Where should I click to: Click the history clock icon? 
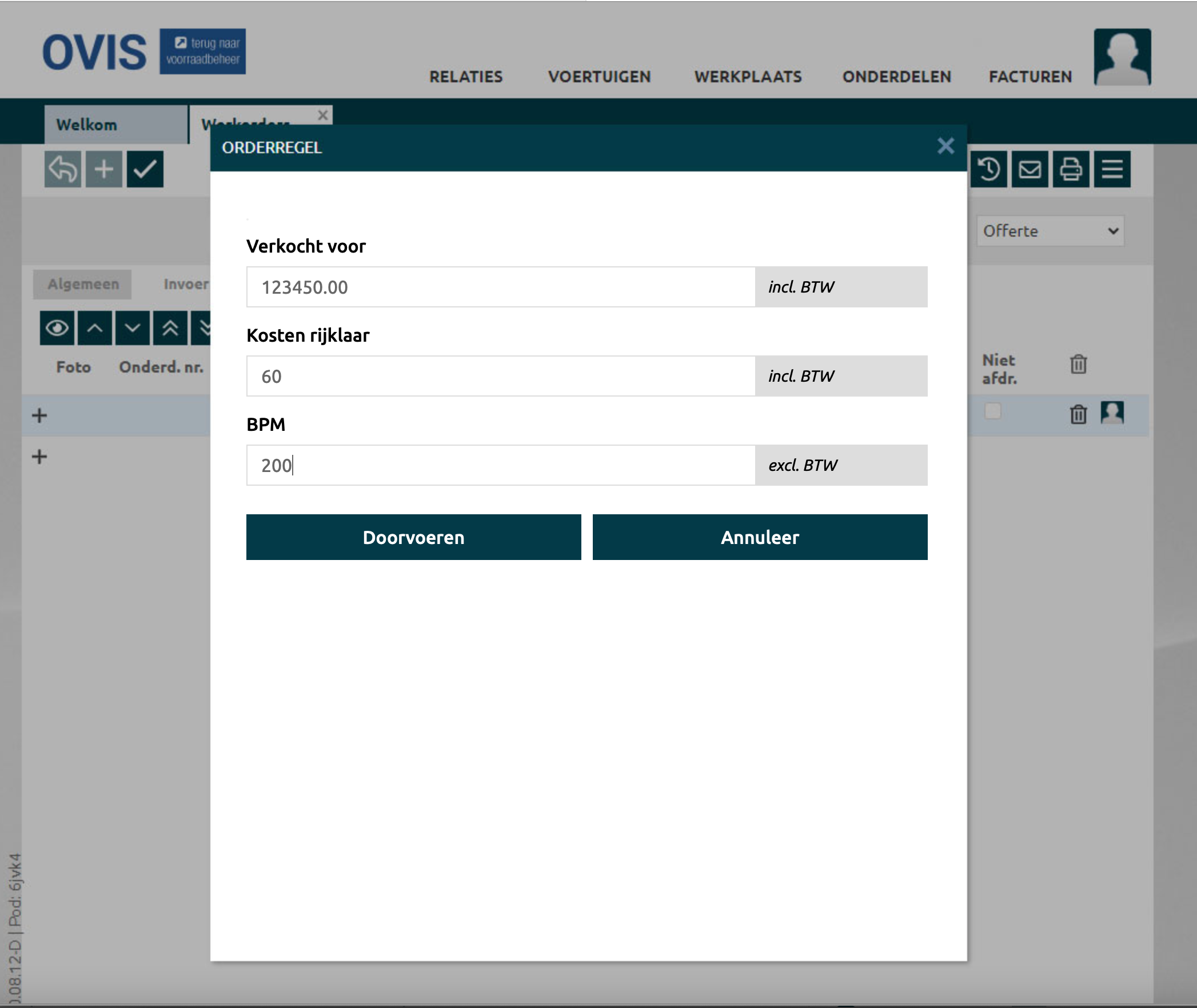[x=988, y=170]
